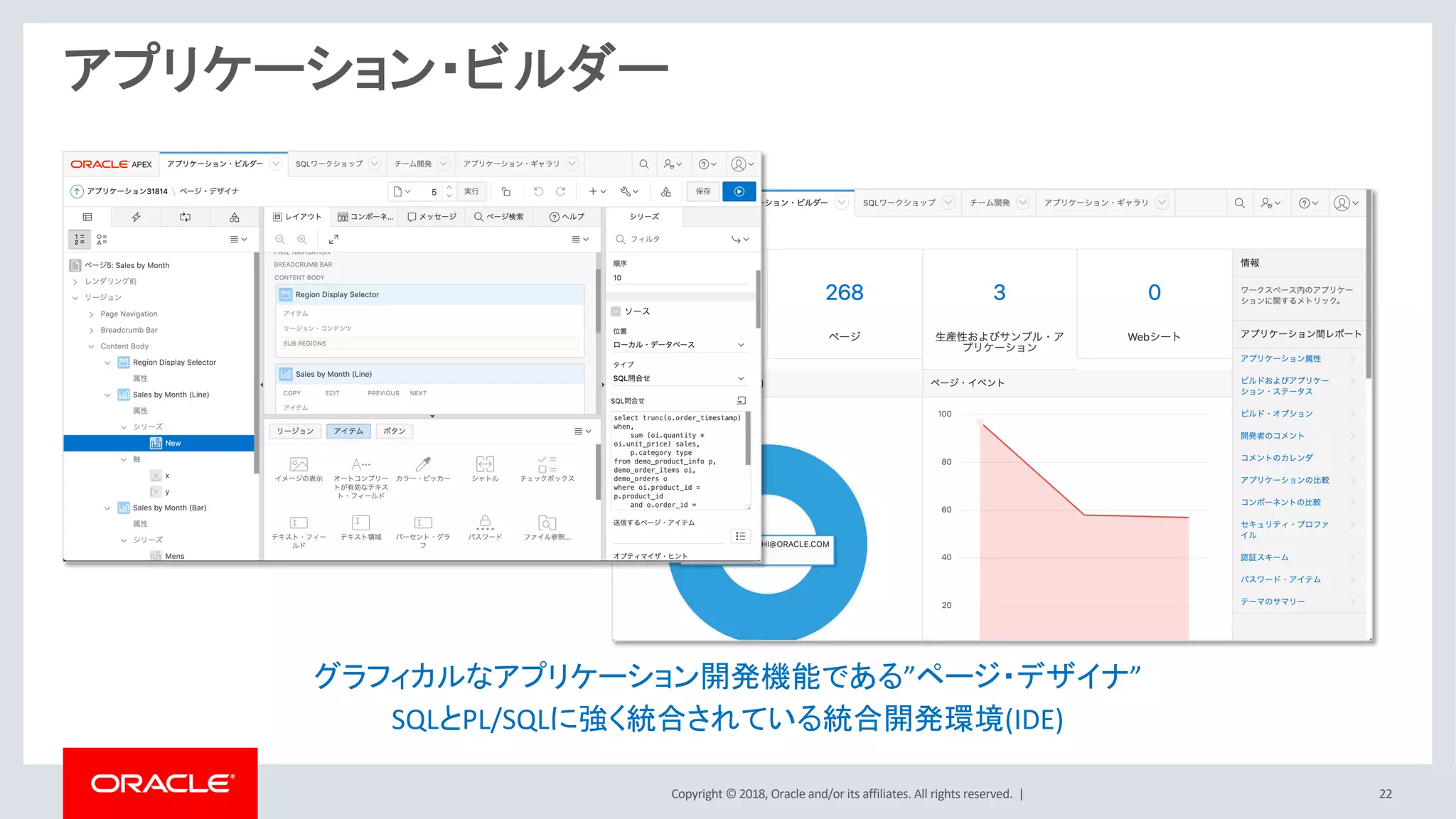
Task: Switch to the dynamic actions lightning tab
Action: point(136,217)
